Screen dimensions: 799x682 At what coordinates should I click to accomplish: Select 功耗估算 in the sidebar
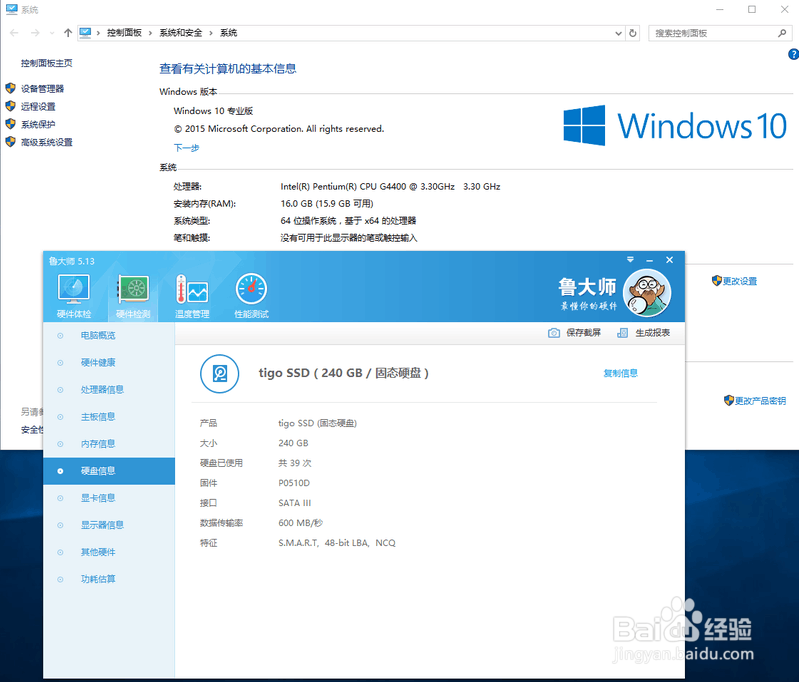(x=109, y=579)
